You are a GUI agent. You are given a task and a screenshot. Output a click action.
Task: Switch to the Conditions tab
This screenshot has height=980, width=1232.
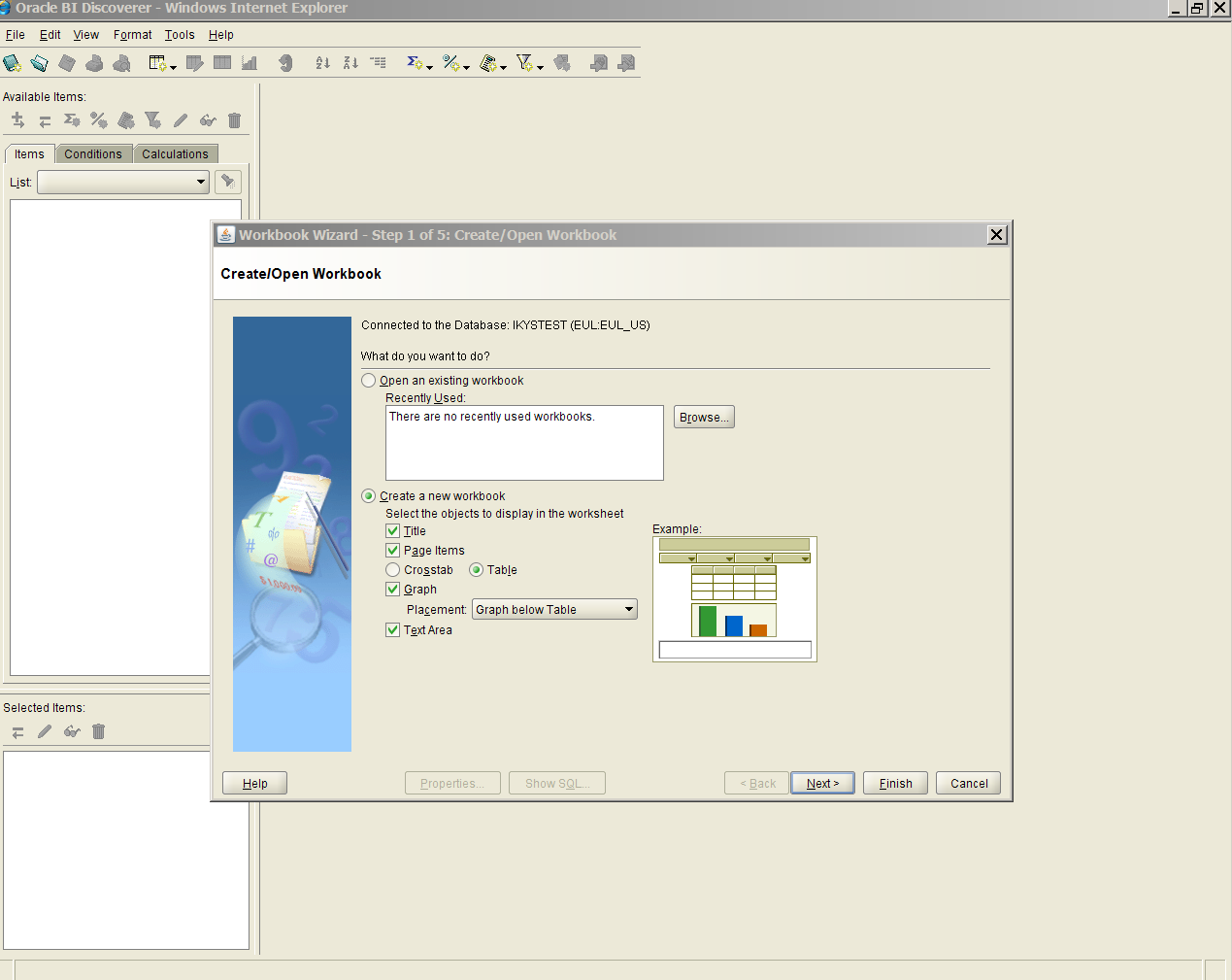(93, 154)
